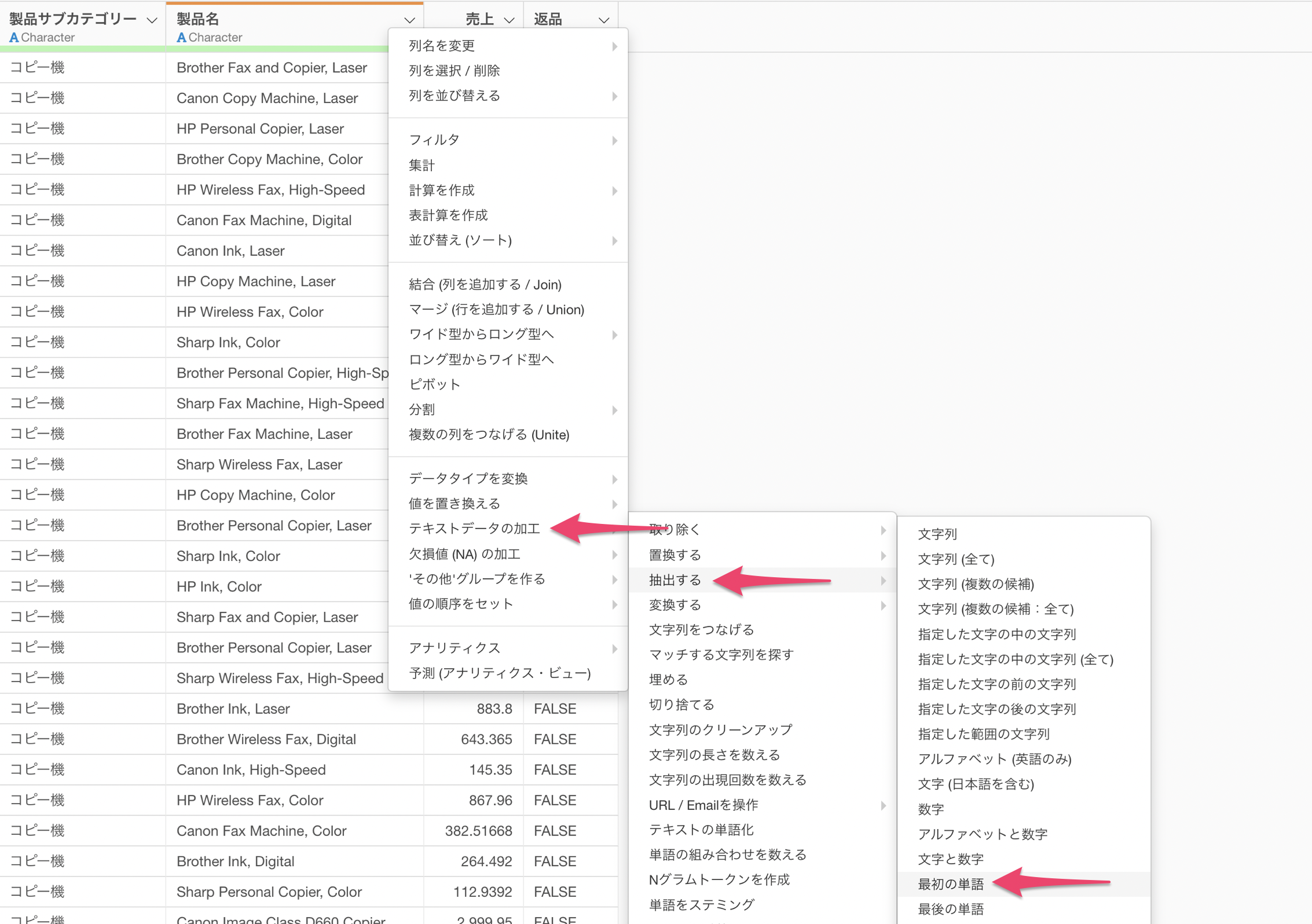1312x924 pixels.
Task: Open the 置換する submenu
Action: tap(763, 555)
